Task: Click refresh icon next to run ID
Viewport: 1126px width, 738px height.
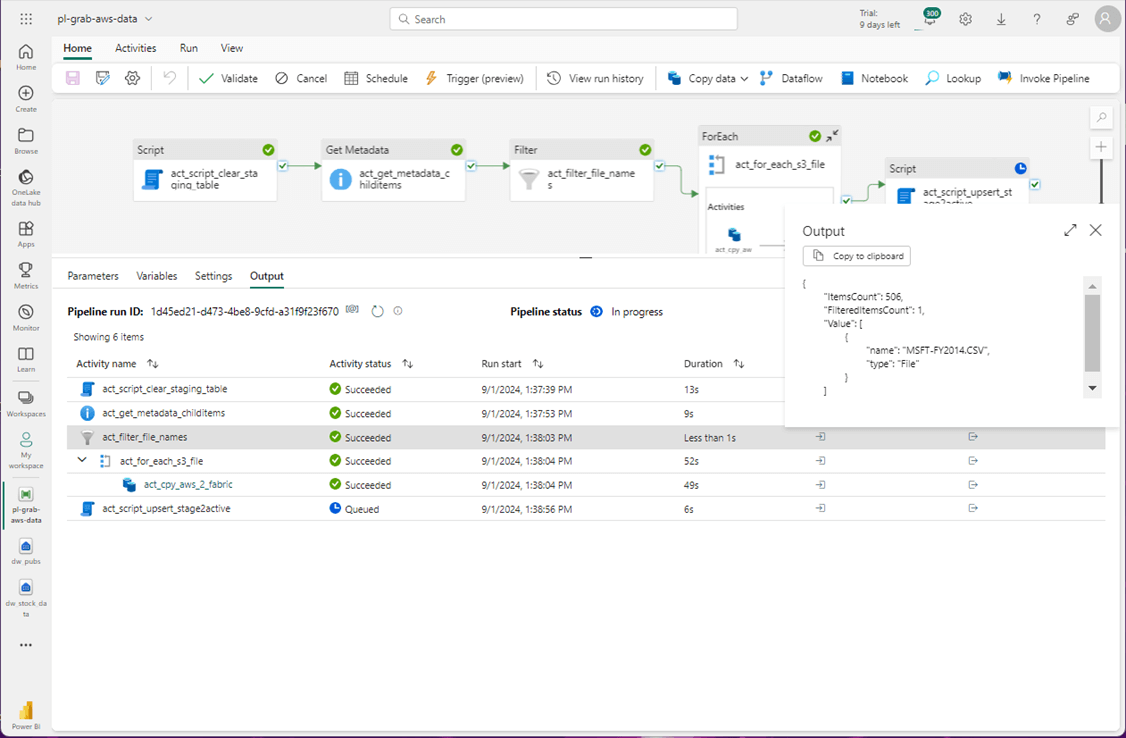Action: point(377,311)
